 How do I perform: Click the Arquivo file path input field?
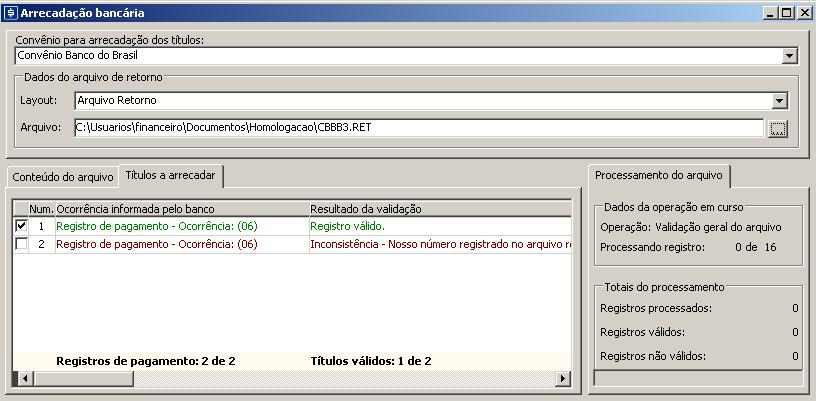418,128
